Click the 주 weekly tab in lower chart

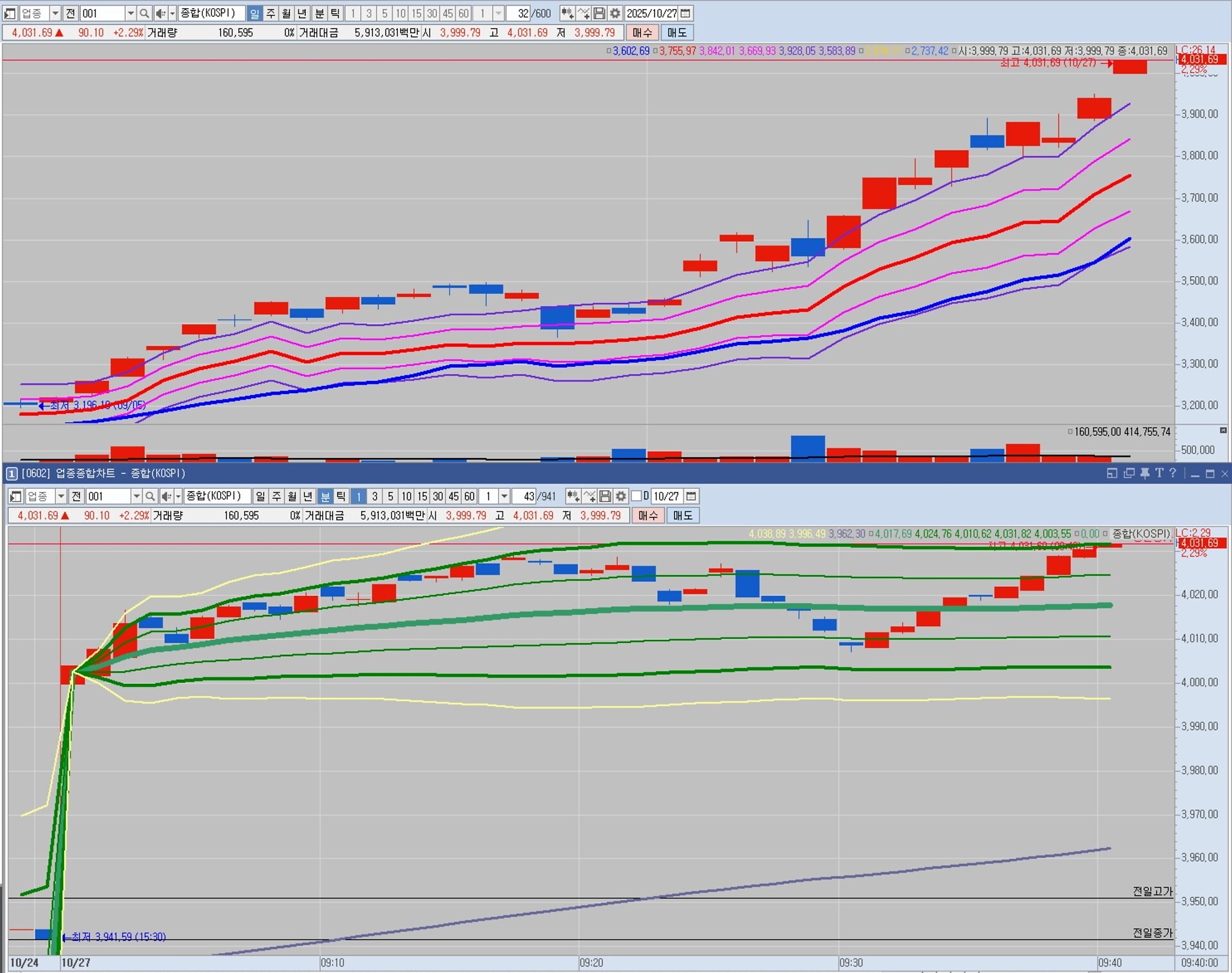[276, 496]
